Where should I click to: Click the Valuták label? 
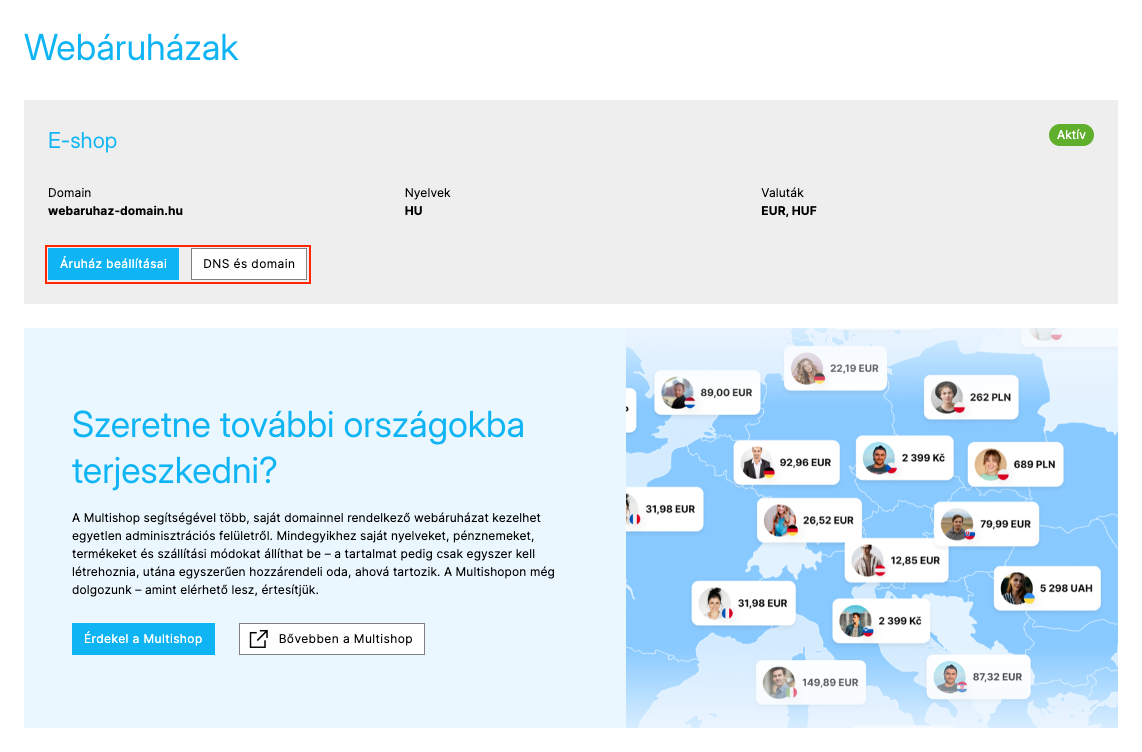(782, 193)
